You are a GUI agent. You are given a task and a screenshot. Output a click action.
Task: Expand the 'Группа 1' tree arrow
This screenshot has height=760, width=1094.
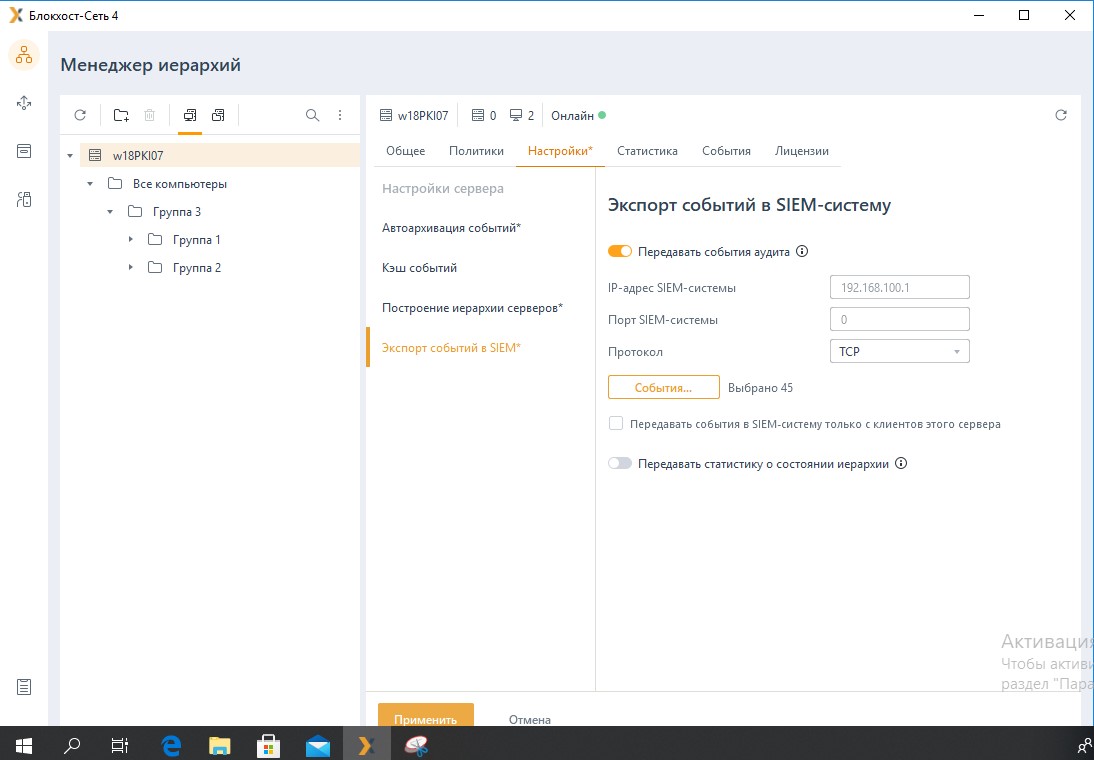coord(130,239)
